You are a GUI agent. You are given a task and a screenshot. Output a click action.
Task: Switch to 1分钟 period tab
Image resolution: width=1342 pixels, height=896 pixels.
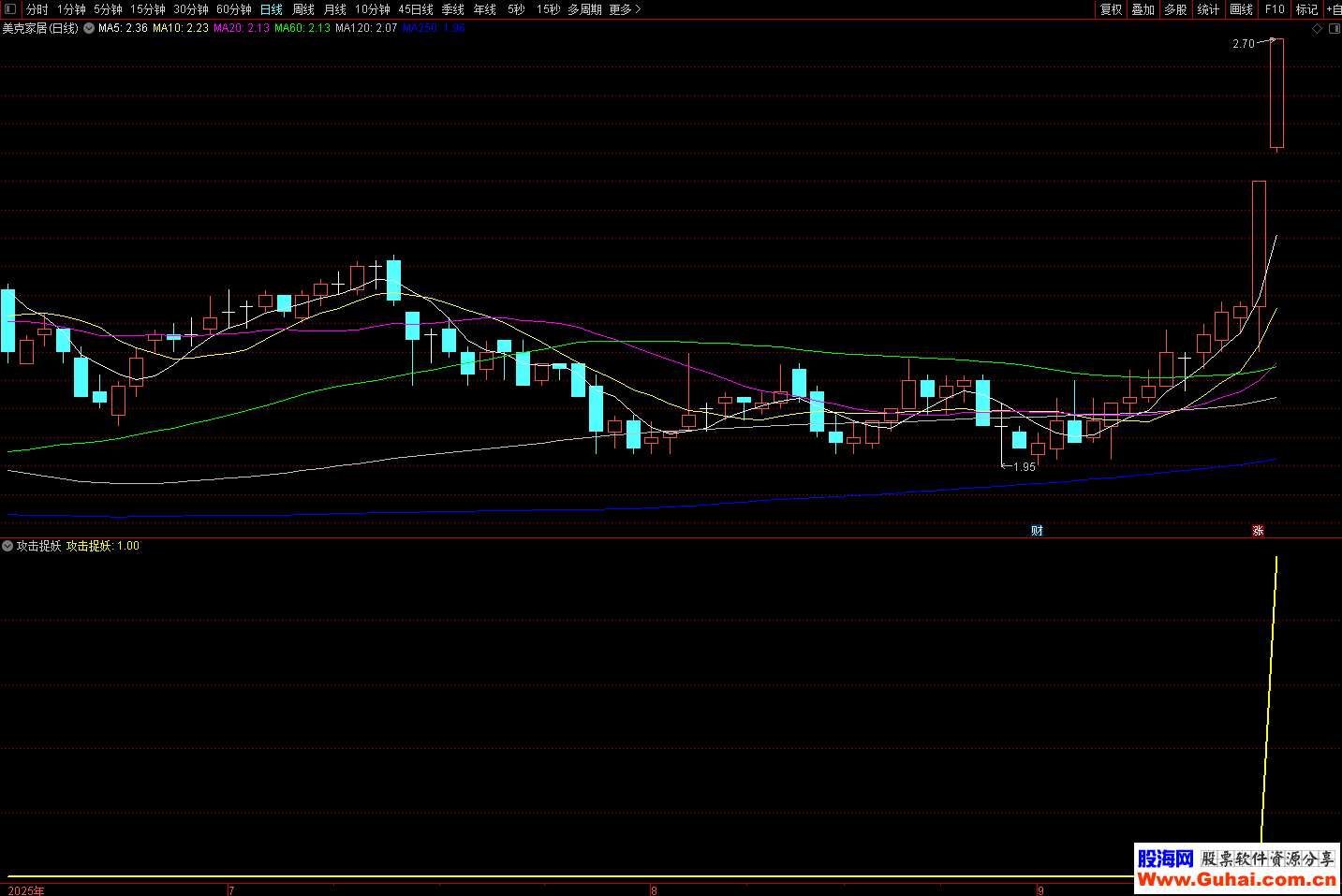[71, 9]
